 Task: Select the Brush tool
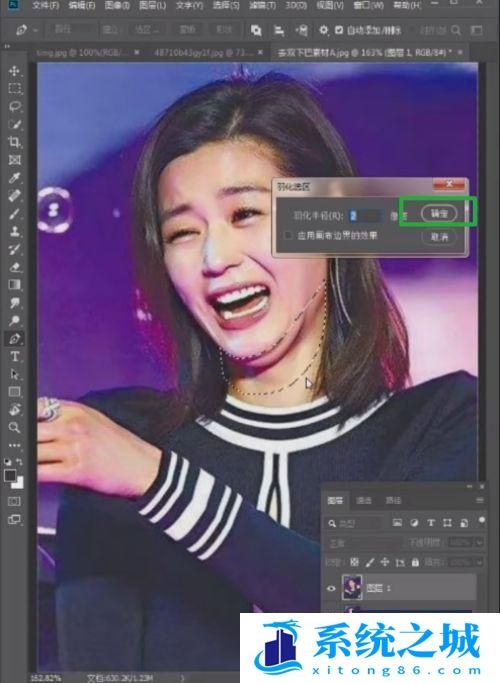14,213
